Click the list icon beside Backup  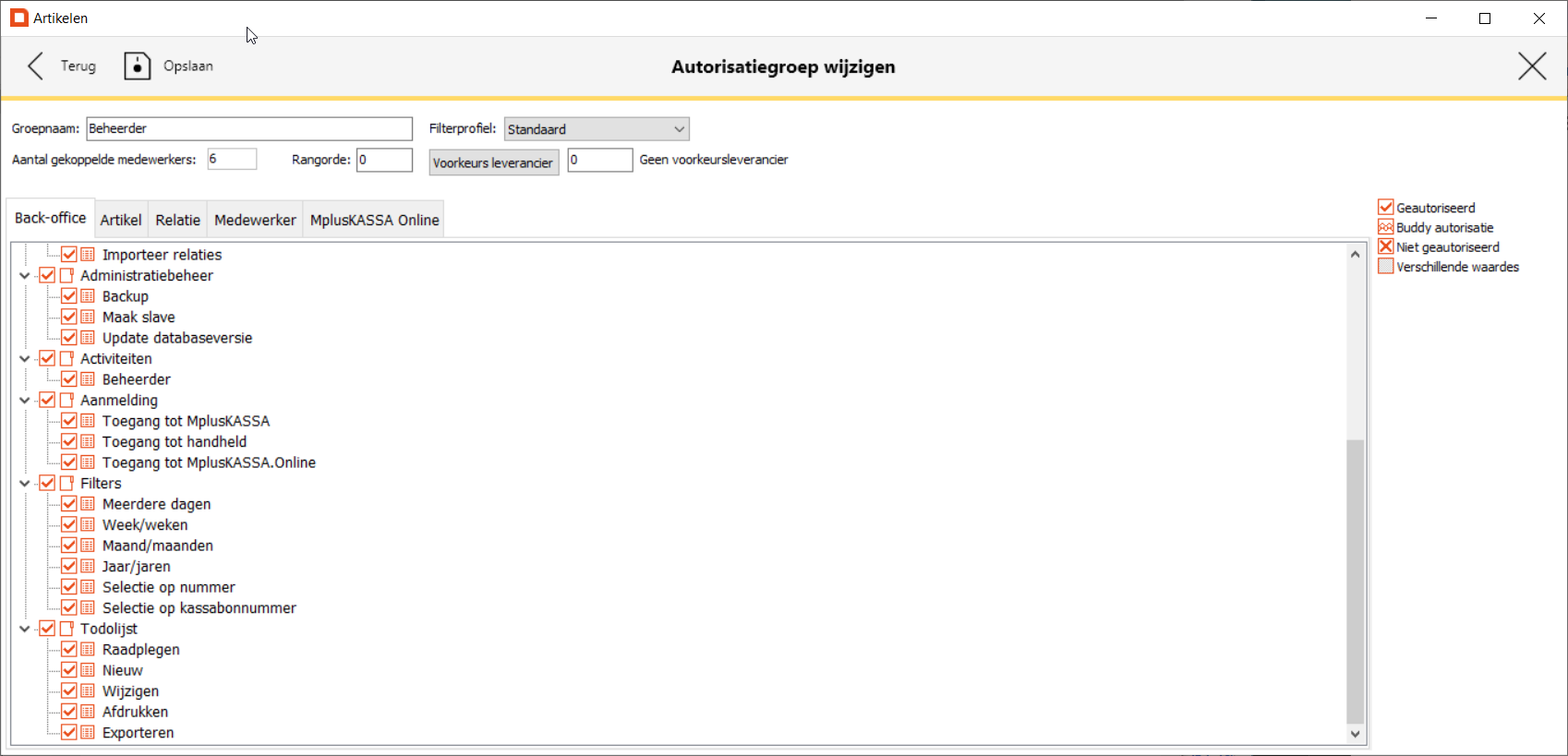pyautogui.click(x=88, y=296)
